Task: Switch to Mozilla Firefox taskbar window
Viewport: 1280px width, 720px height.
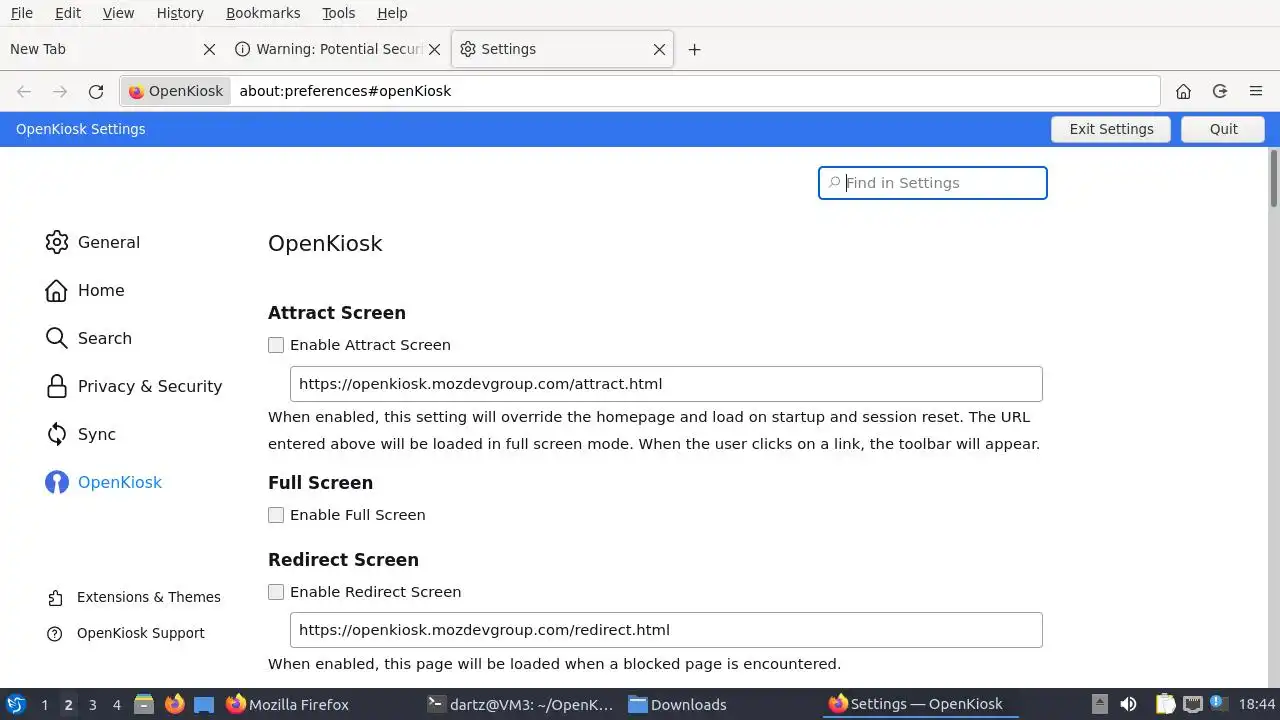Action: tap(288, 704)
